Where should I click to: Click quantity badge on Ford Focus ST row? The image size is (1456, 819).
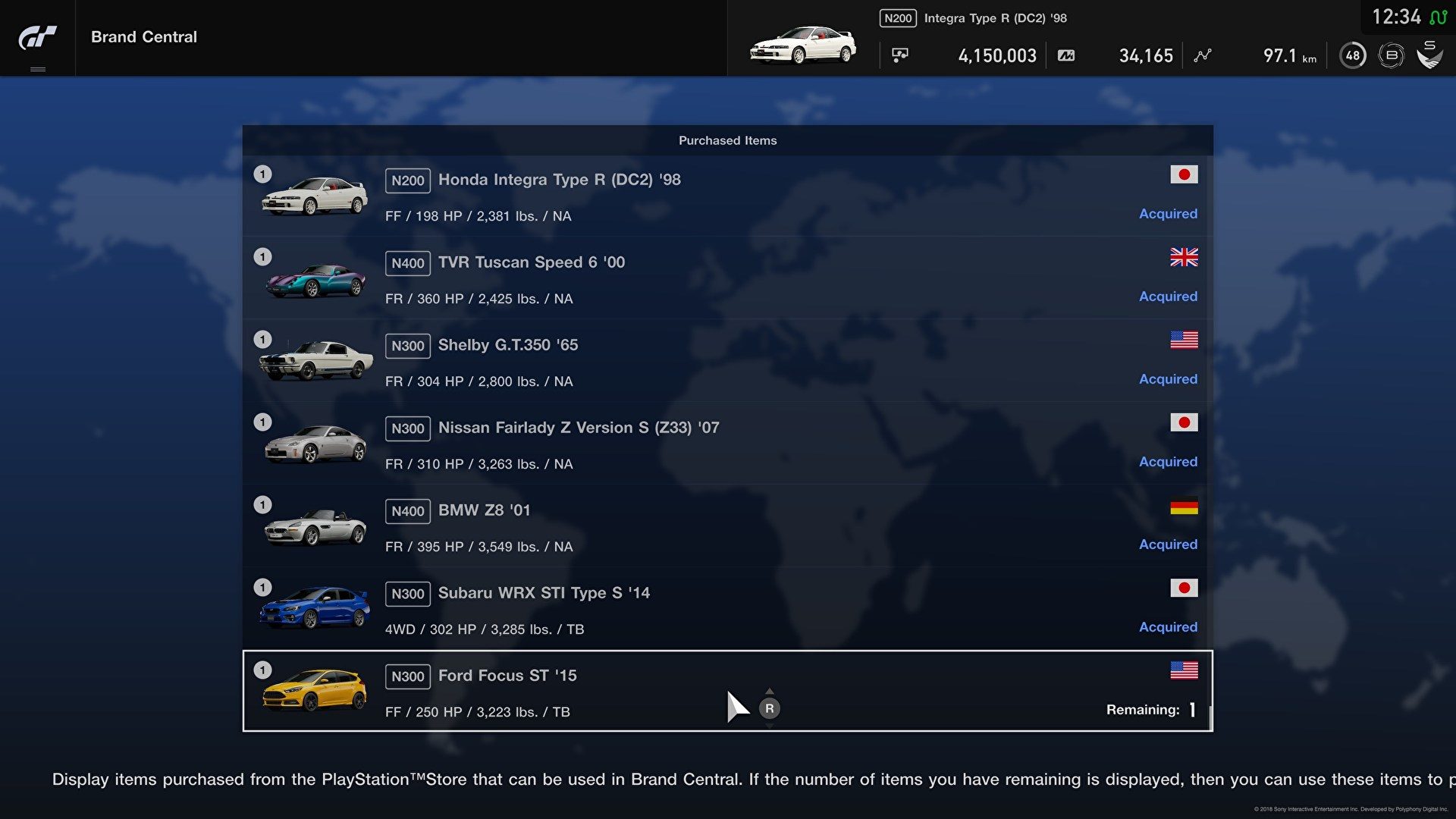coord(262,670)
